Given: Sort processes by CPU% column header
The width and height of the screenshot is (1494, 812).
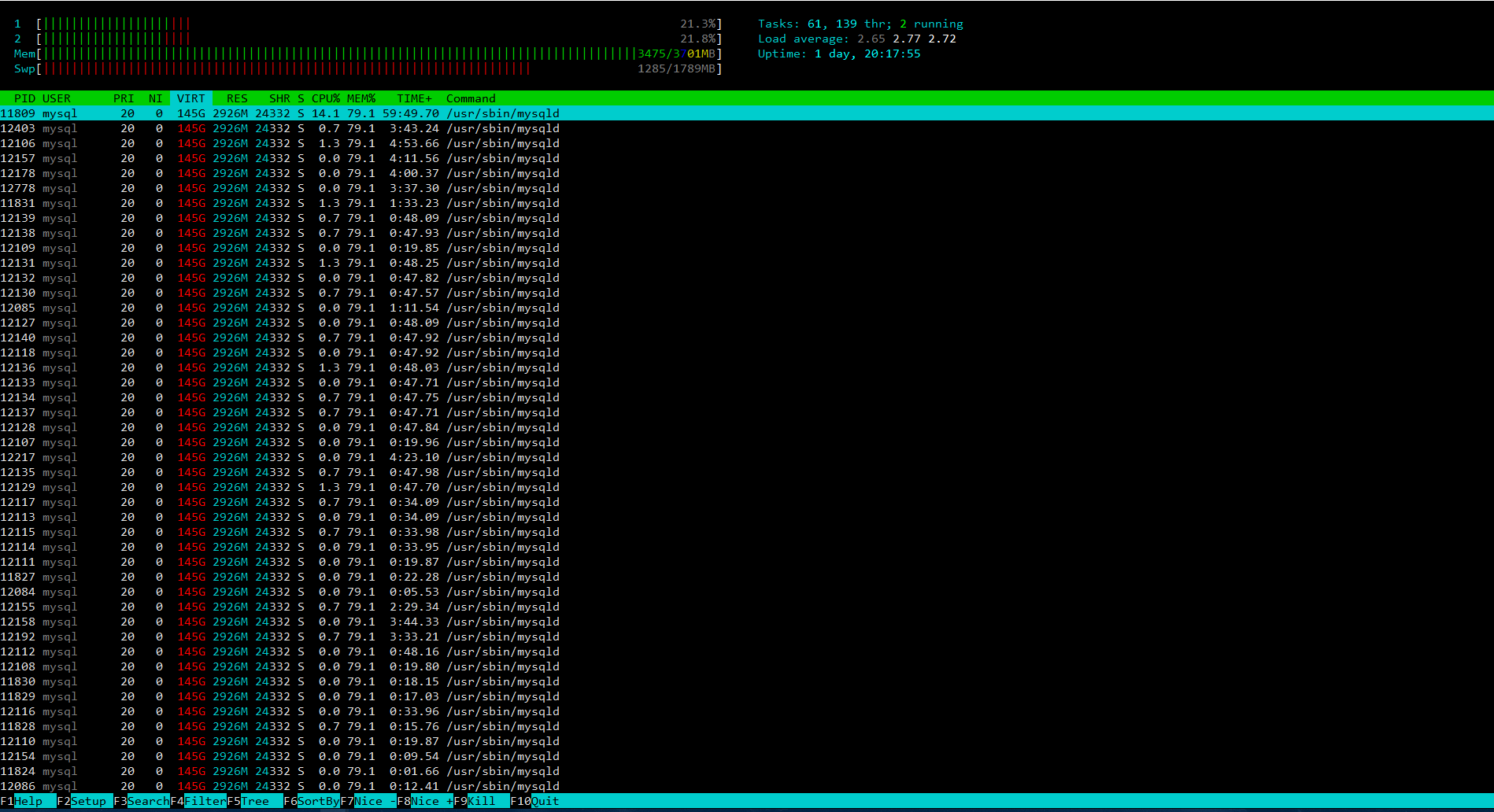Looking at the screenshot, I should pyautogui.click(x=325, y=98).
